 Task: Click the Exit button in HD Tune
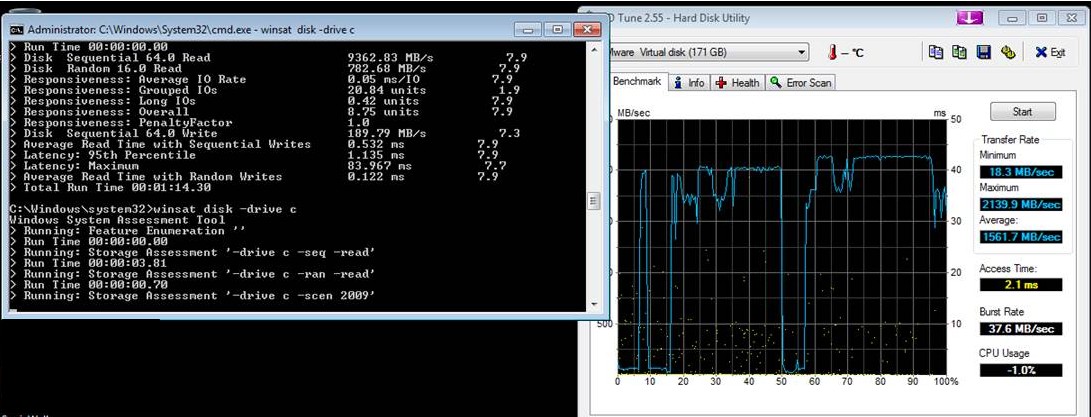coord(1051,52)
